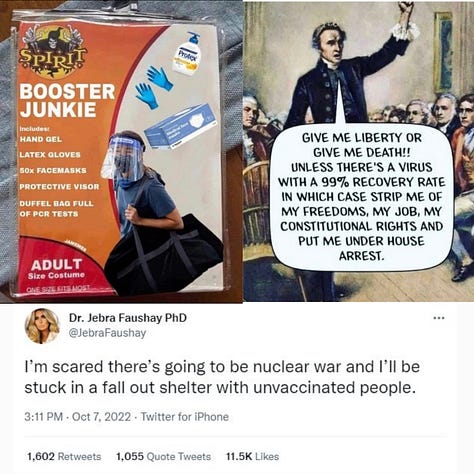The height and width of the screenshot is (474, 474).
Task: Click the @JebraFaushay handle
Action: pos(107,333)
